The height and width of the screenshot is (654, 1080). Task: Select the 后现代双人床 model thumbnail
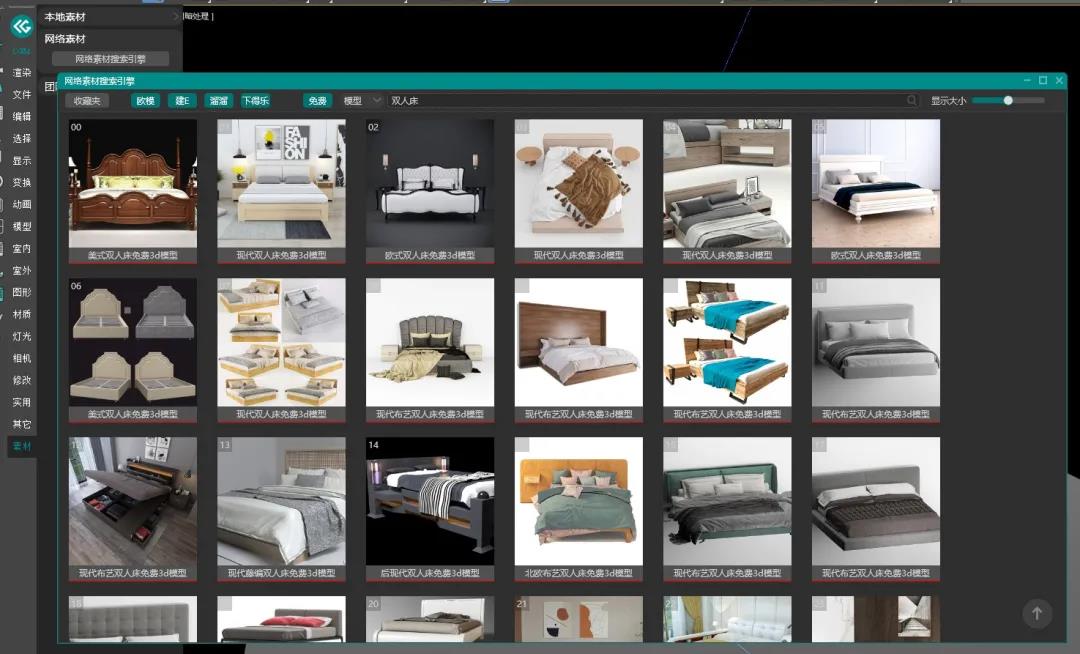point(430,501)
